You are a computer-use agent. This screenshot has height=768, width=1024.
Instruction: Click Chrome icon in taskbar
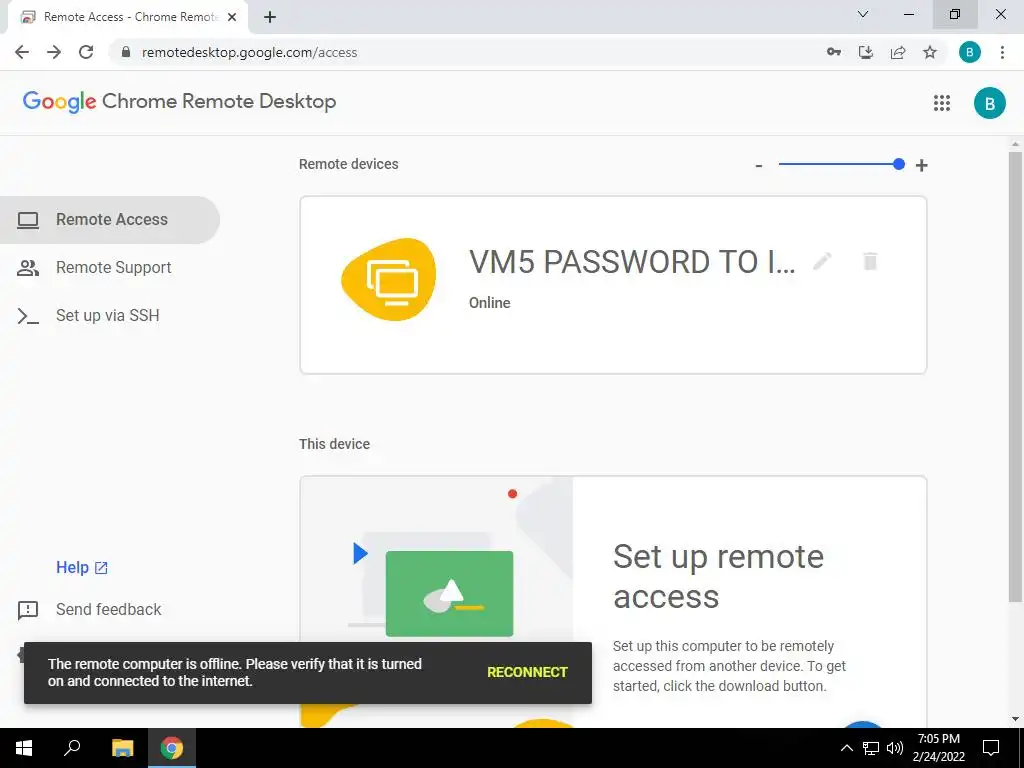172,748
